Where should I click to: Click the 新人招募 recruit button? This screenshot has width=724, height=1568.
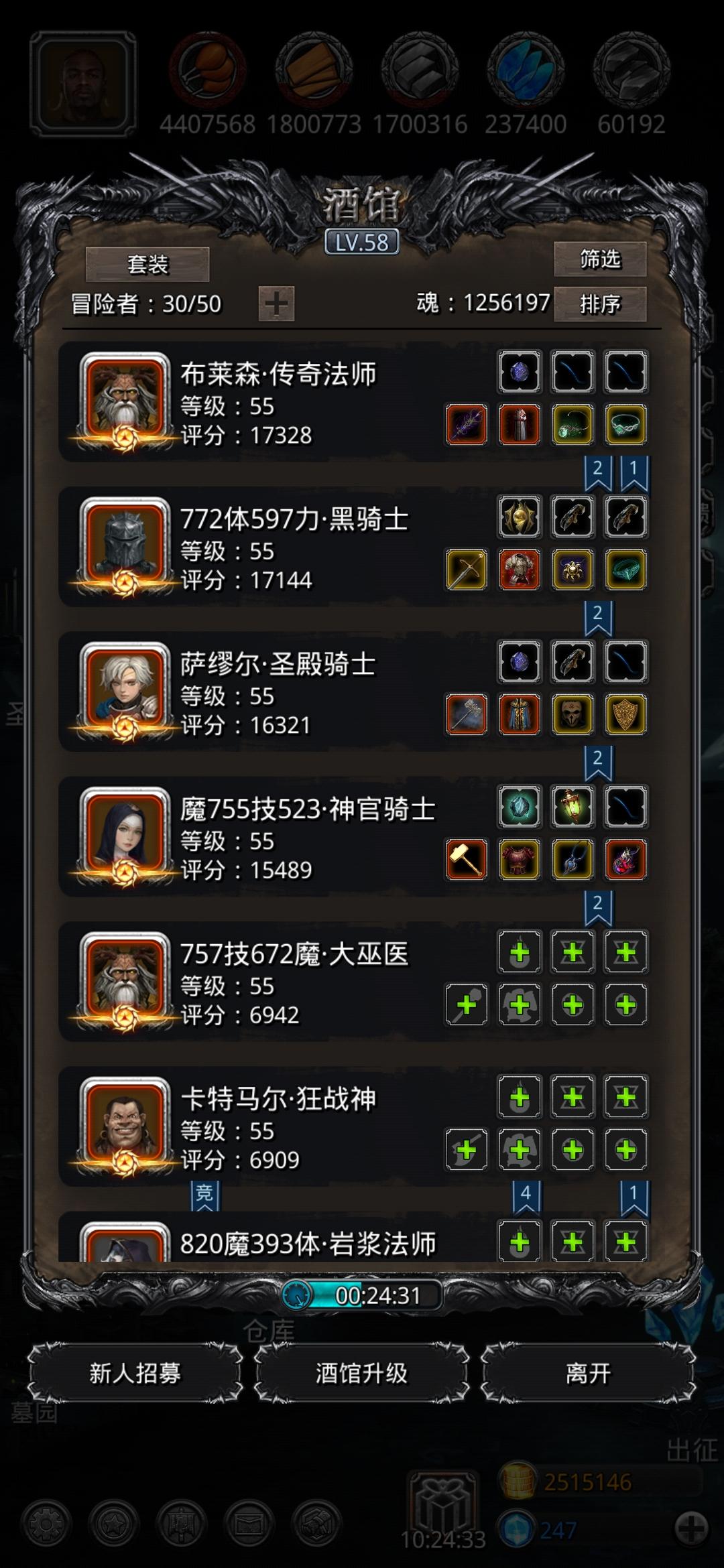point(135,1373)
